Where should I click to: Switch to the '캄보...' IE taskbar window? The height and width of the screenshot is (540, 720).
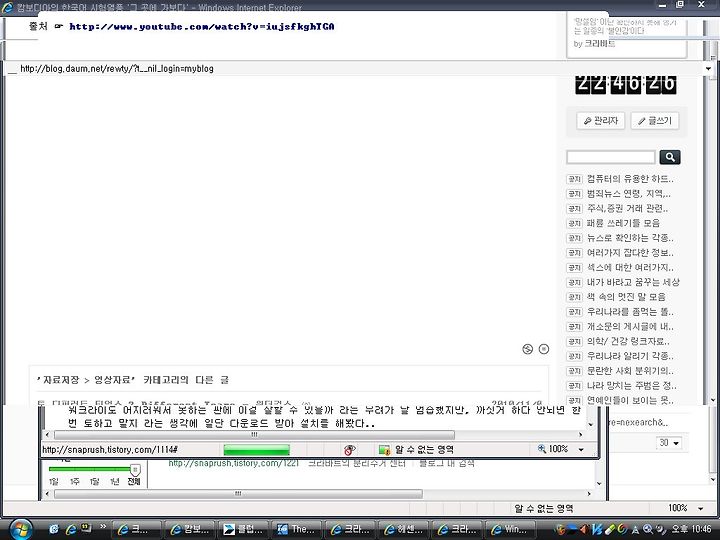189,529
